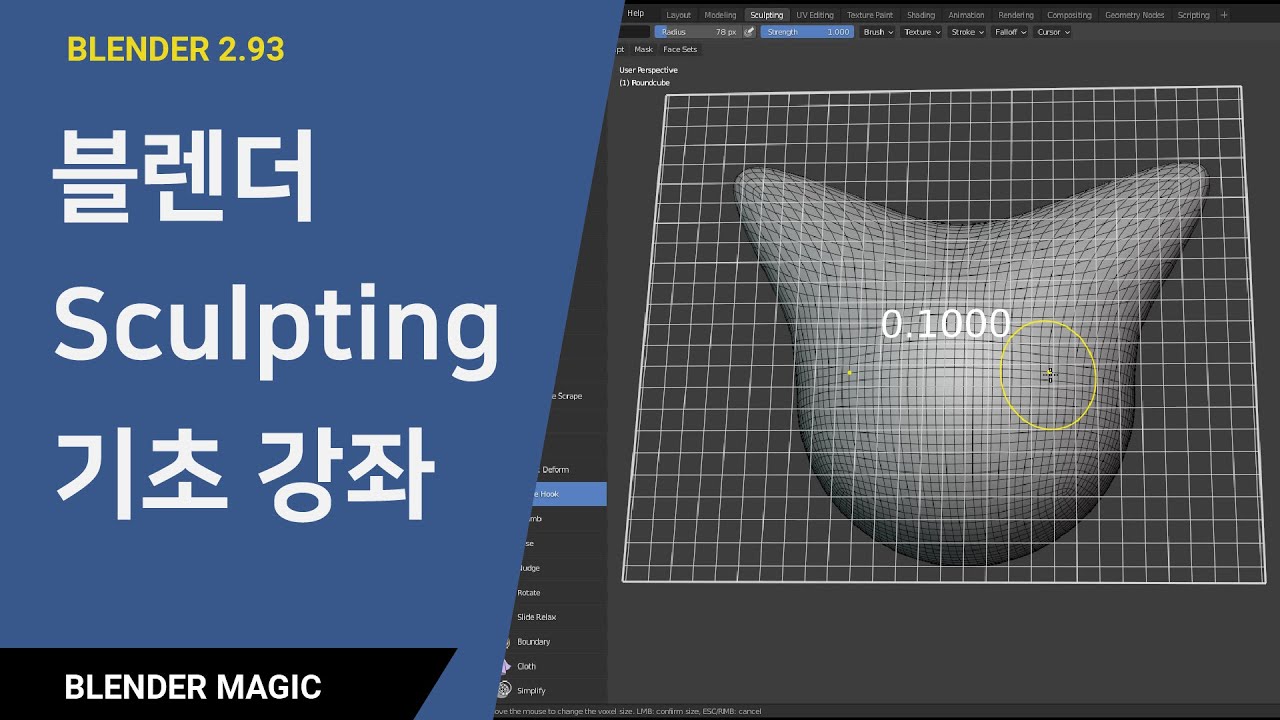
Task: Switch to the Rendering workspace tab
Action: coord(1016,15)
